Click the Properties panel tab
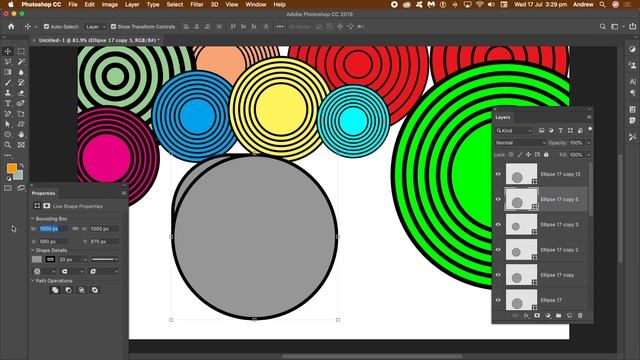This screenshot has height=360, width=640. tap(43, 193)
